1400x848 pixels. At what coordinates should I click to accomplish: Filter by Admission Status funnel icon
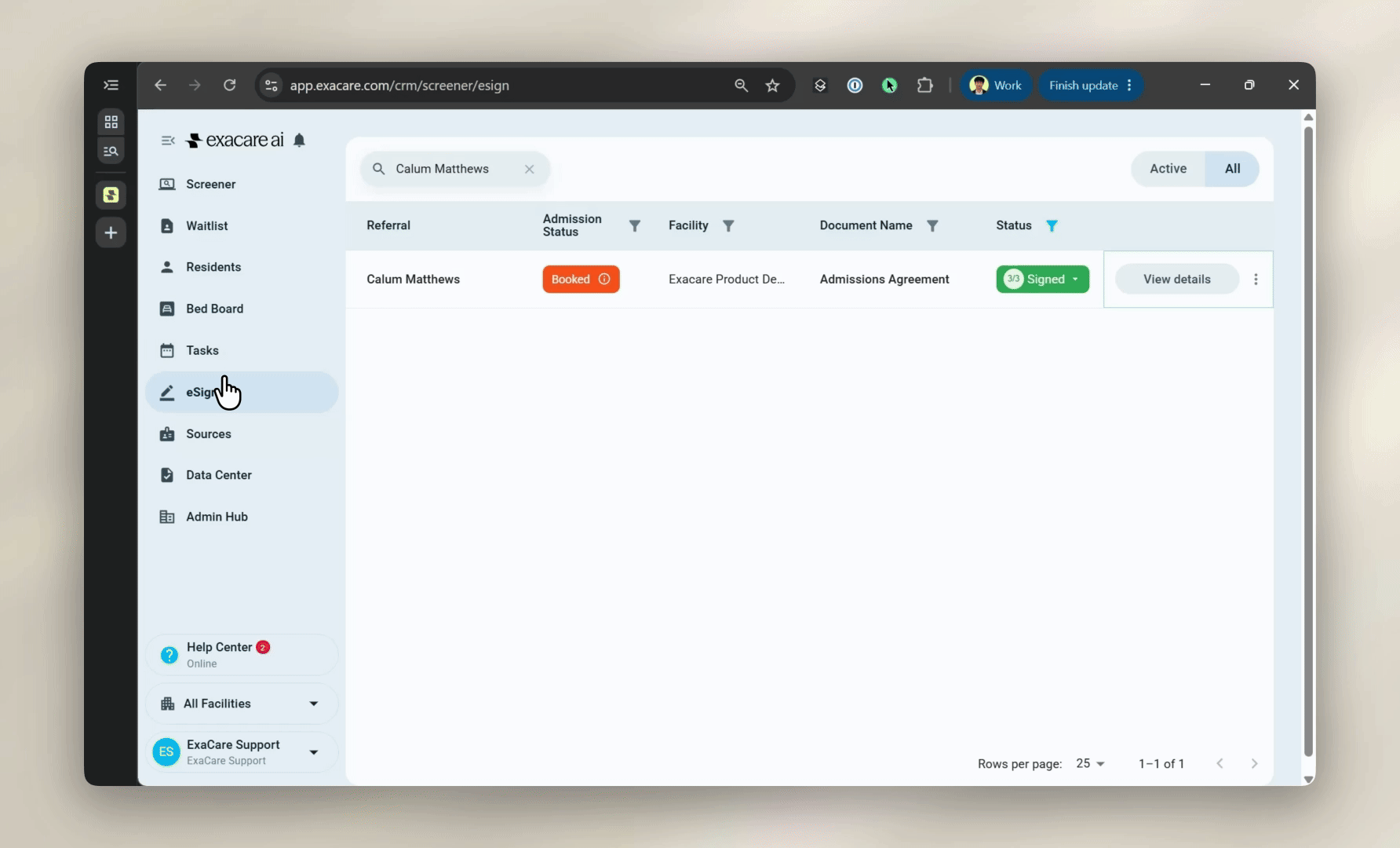tap(635, 226)
